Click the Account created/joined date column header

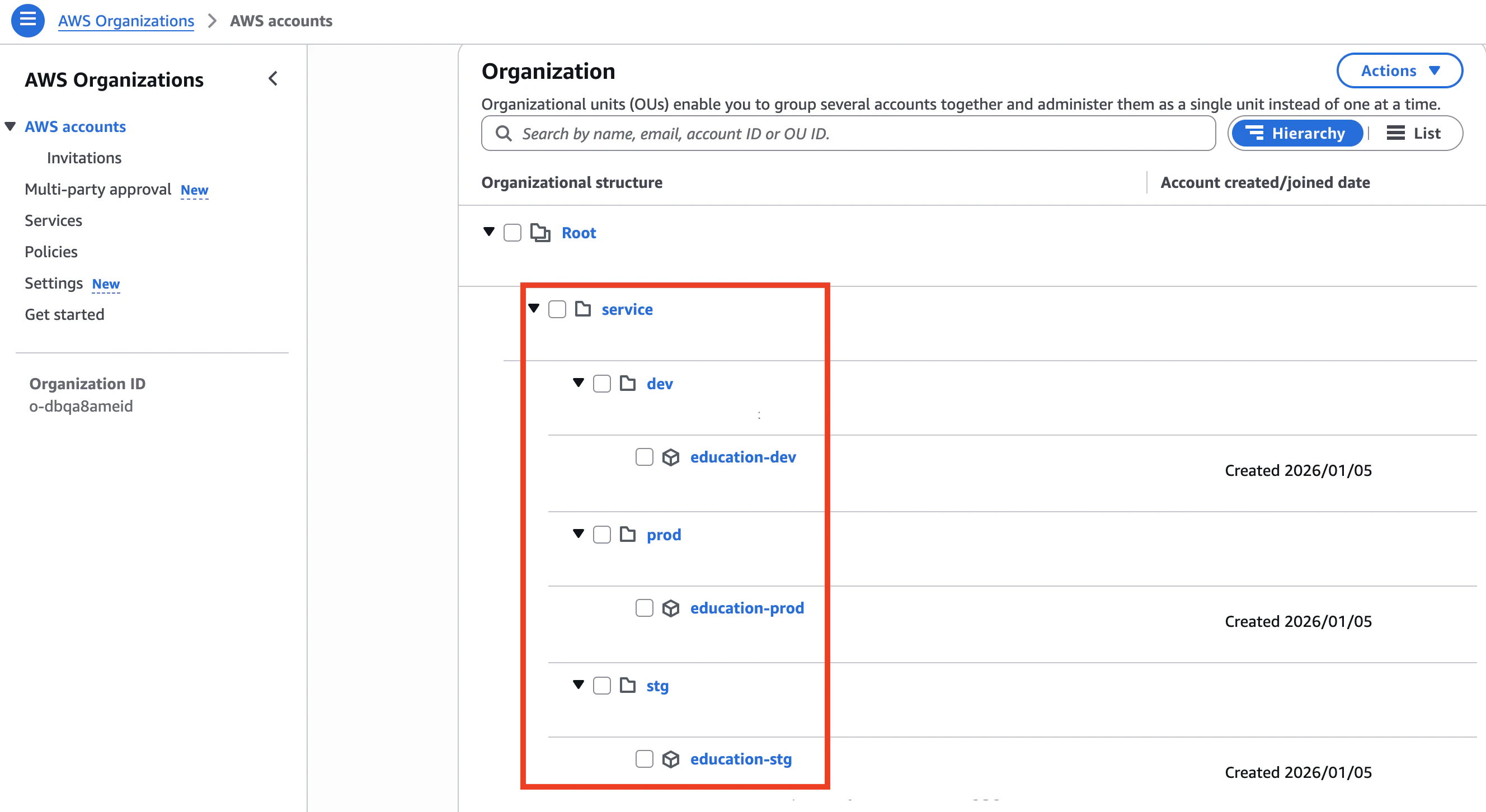(x=1265, y=182)
